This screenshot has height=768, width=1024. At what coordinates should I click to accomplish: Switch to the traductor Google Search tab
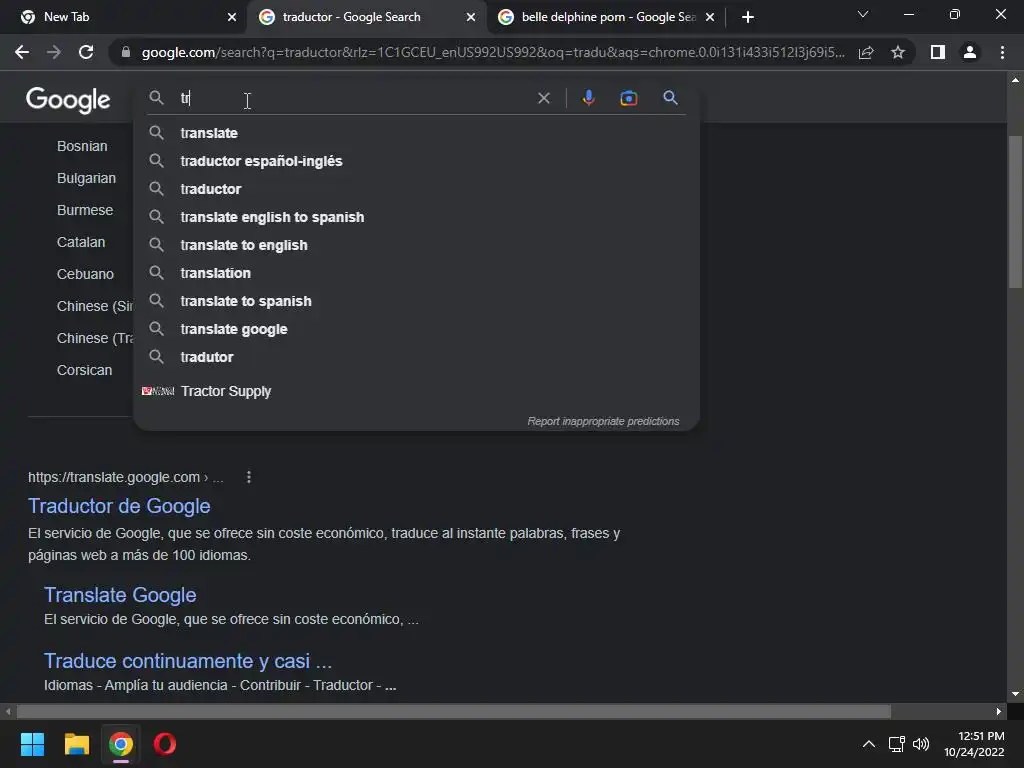pos(366,17)
